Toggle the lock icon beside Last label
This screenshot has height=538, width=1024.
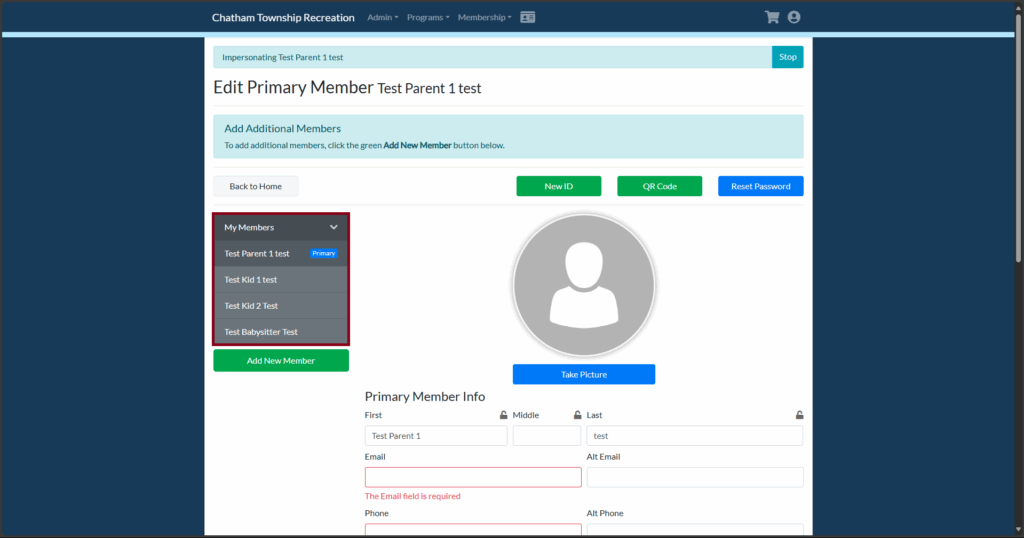coord(799,415)
